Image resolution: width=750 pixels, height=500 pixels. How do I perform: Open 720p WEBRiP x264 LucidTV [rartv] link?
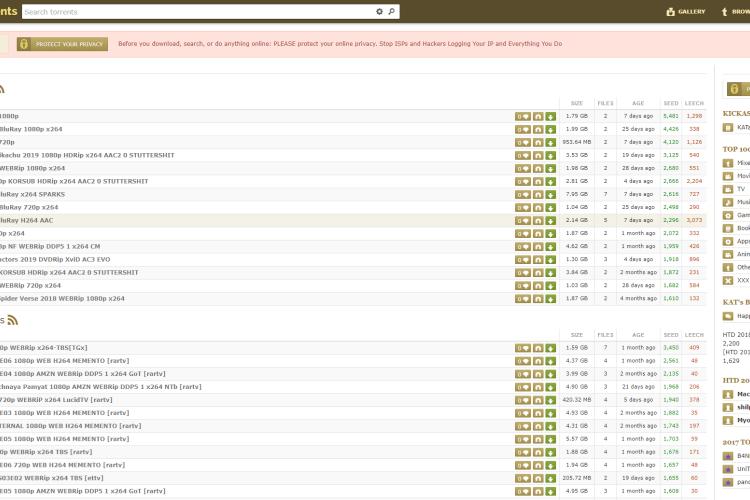point(56,400)
